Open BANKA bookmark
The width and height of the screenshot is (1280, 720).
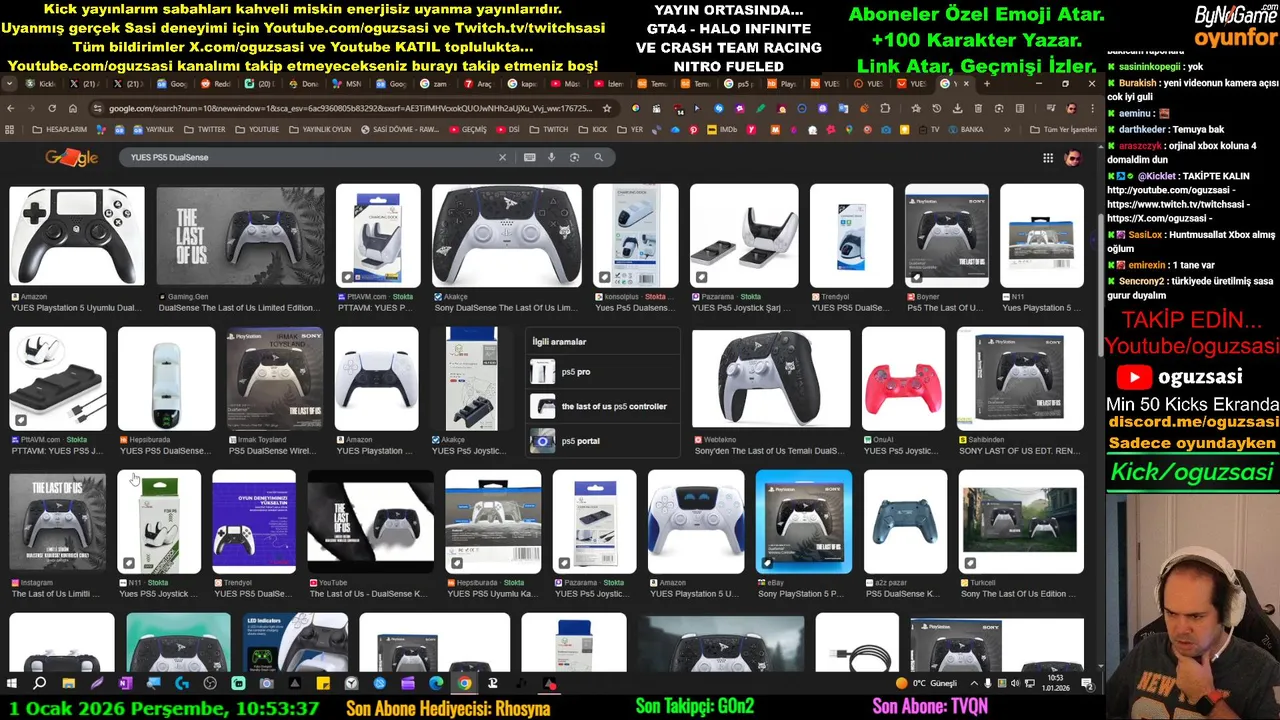coord(965,129)
